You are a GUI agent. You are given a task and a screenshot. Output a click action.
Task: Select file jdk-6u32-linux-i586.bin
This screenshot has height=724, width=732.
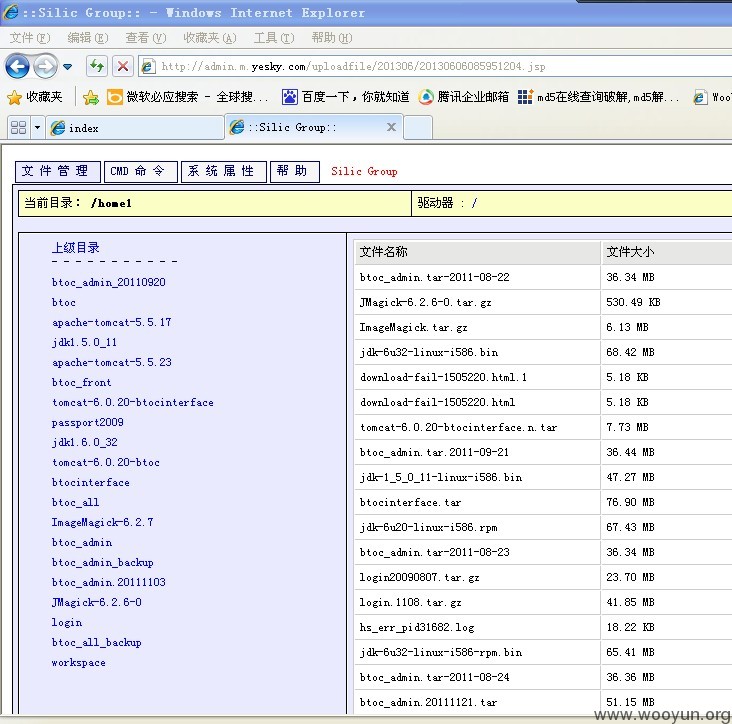coord(429,352)
